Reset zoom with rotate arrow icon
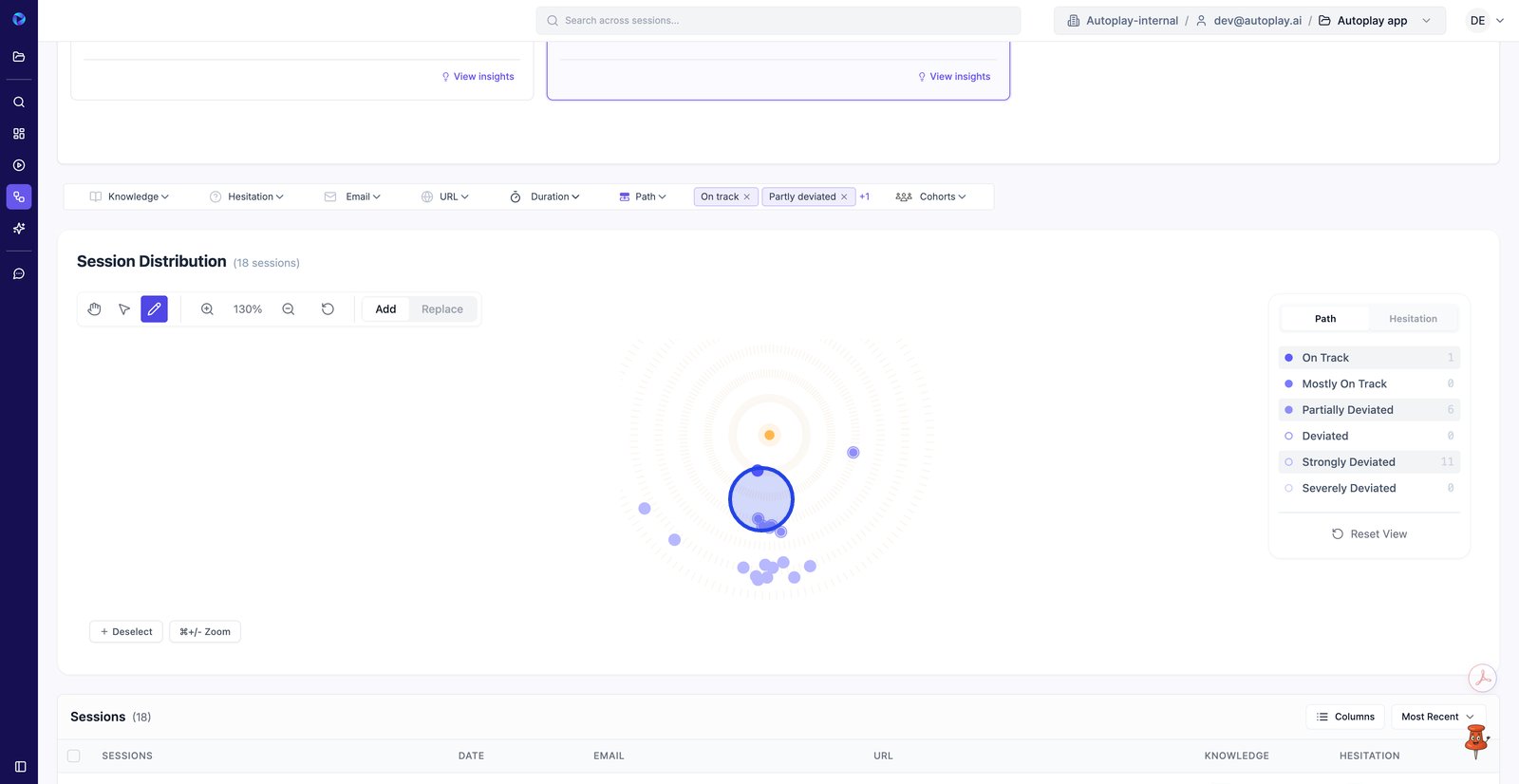Screen dimensions: 1519x784 [328, 309]
